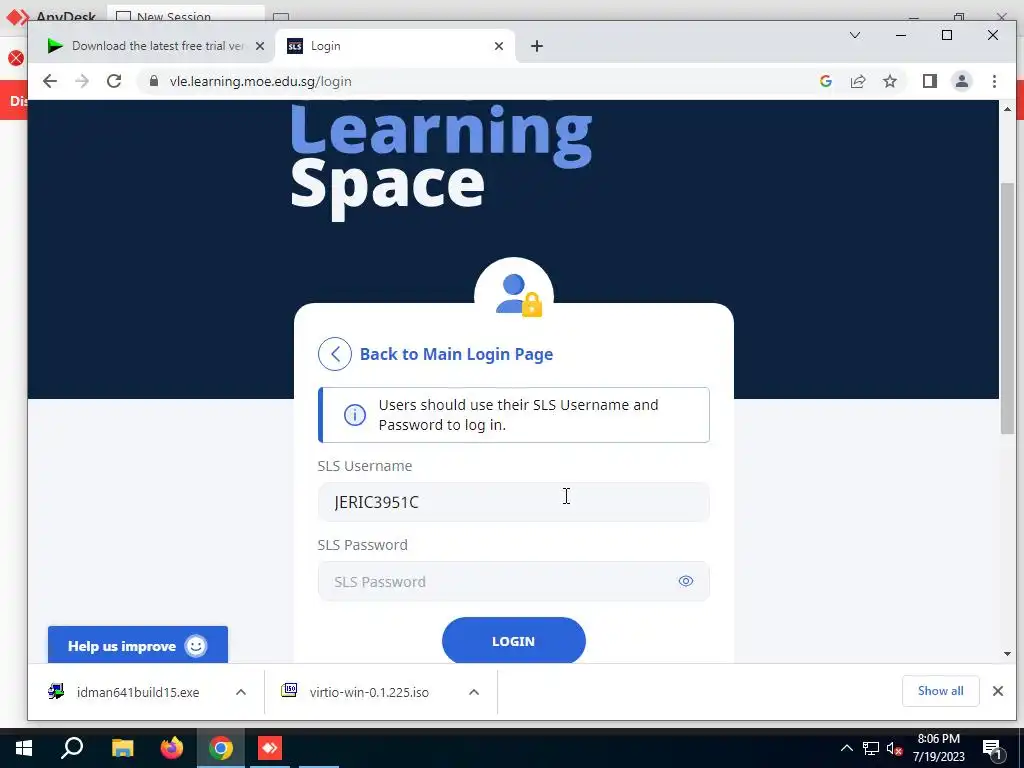The width and height of the screenshot is (1024, 768).
Task: Share this page via share icon
Action: (857, 81)
